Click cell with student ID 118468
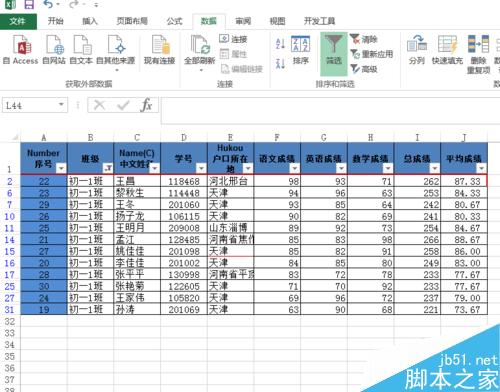 coord(184,181)
